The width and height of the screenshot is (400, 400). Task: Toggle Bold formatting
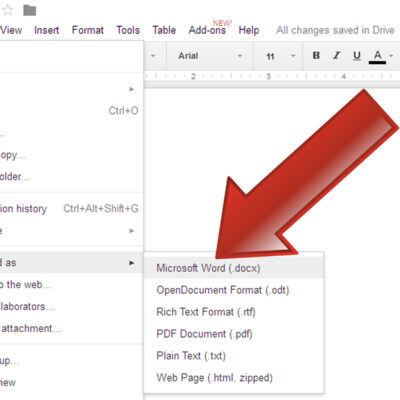click(x=316, y=55)
